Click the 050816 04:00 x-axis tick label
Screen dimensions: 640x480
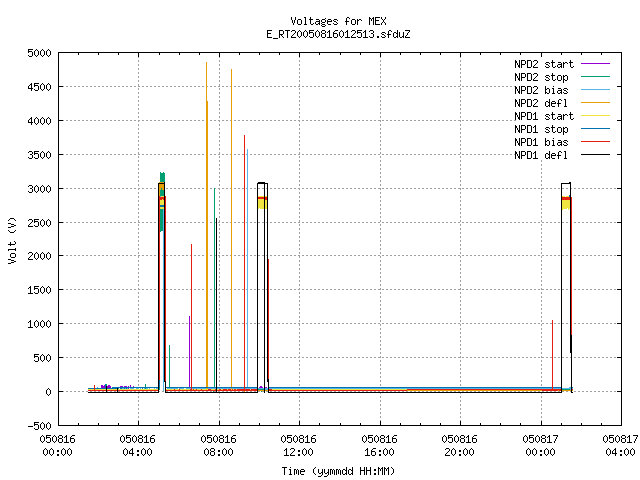(x=138, y=446)
